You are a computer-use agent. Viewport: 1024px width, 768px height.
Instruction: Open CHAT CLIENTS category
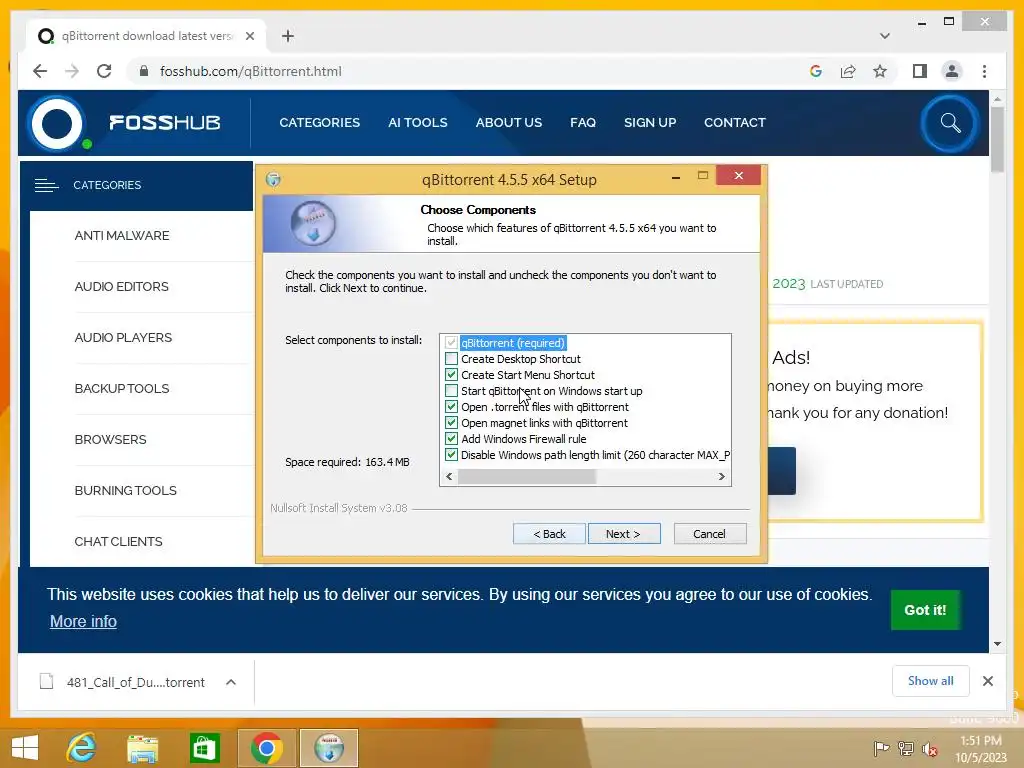[118, 541]
